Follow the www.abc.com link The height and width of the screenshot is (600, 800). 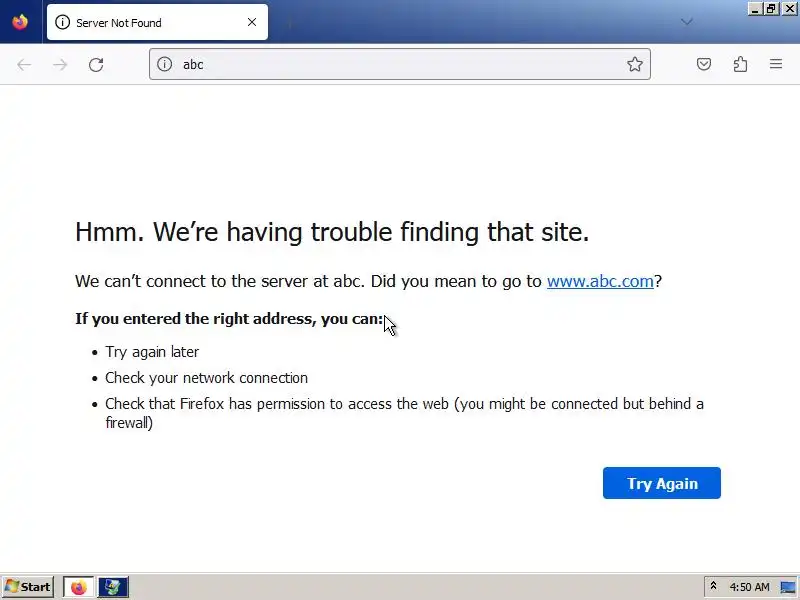pyautogui.click(x=600, y=281)
